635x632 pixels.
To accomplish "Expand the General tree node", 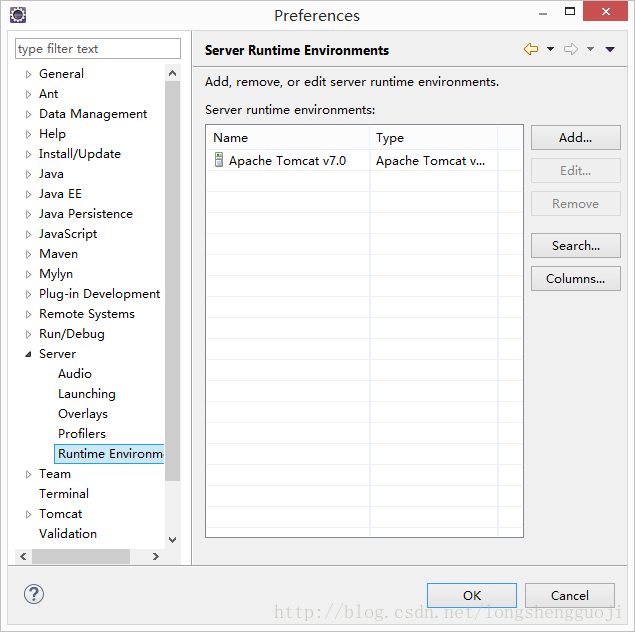I will coord(28,74).
